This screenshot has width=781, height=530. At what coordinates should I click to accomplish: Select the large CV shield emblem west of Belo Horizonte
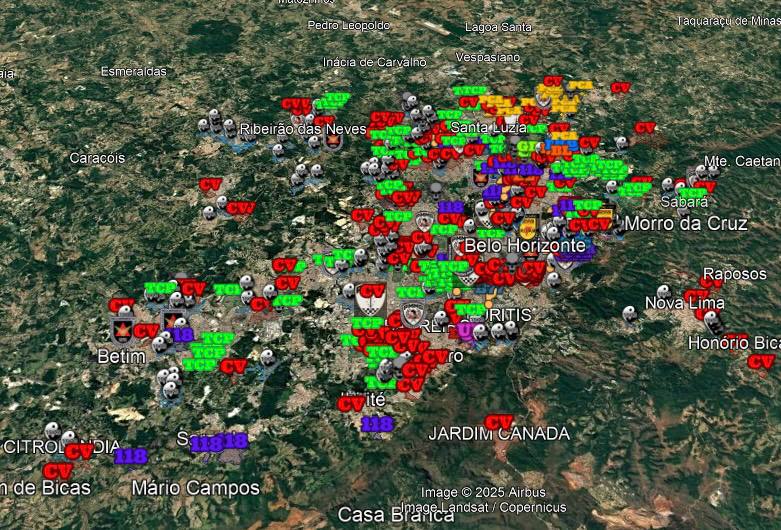[371, 295]
